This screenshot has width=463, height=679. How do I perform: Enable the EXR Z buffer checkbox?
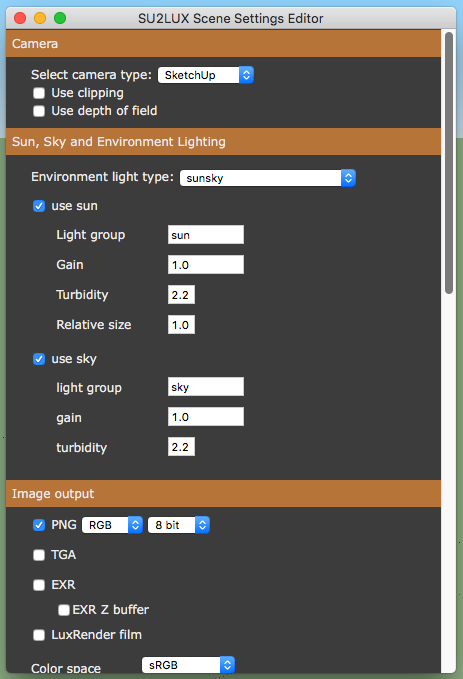(x=64, y=610)
